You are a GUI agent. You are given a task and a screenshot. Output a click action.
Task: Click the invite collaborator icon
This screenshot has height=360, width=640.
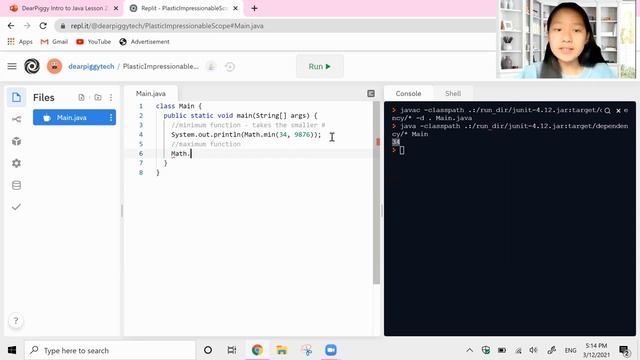[211, 66]
